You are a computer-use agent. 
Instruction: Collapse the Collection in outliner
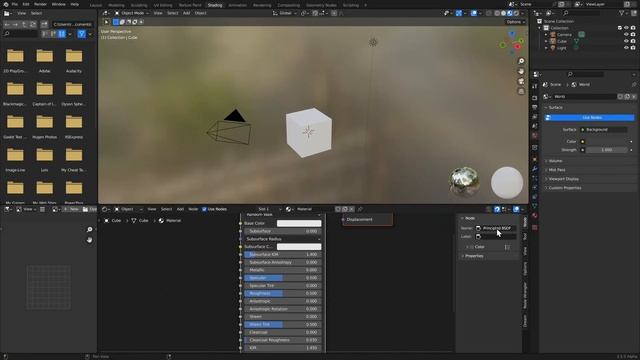[x=540, y=28]
